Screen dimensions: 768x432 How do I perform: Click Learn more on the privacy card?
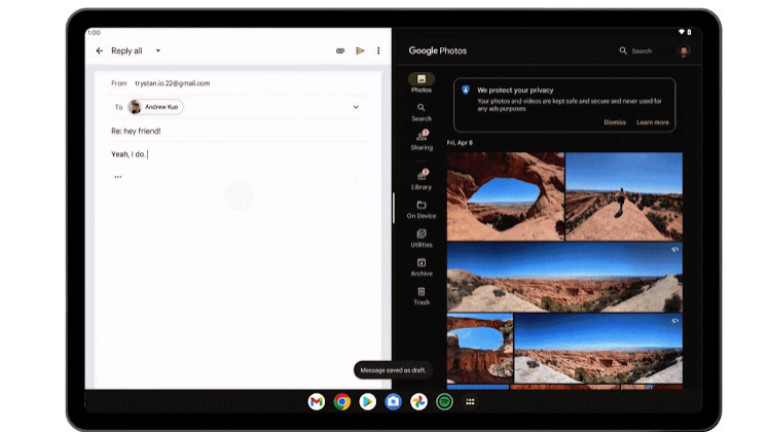tap(652, 122)
